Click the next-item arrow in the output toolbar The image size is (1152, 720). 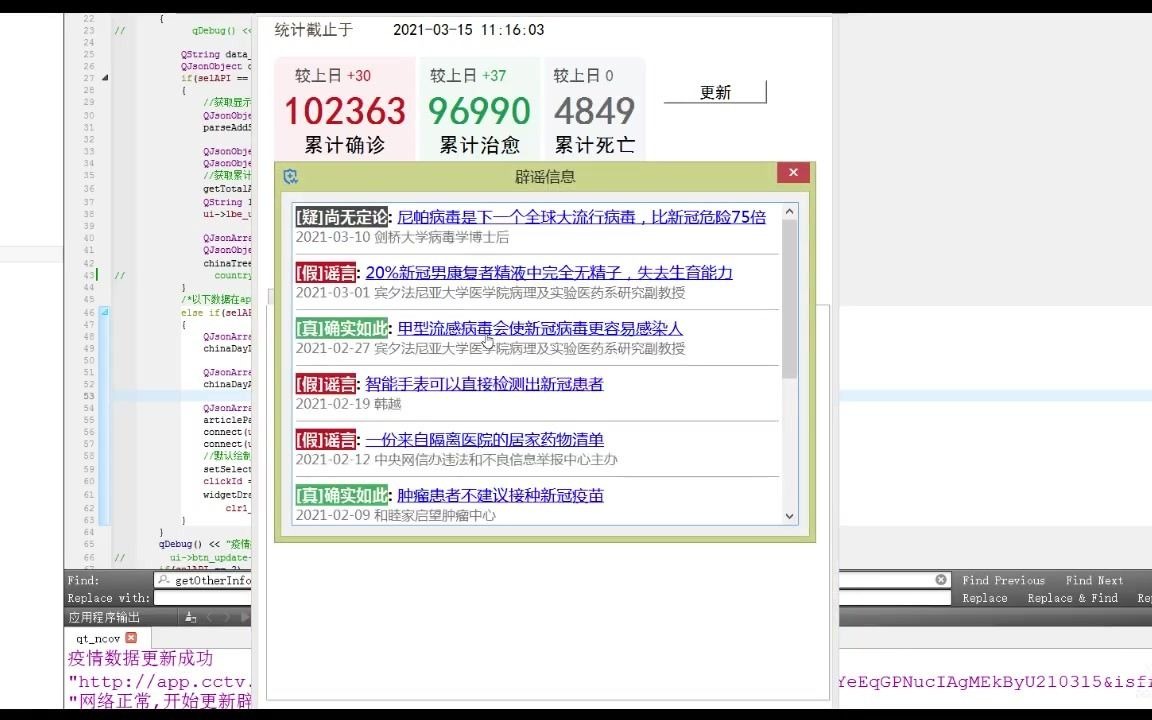click(228, 617)
